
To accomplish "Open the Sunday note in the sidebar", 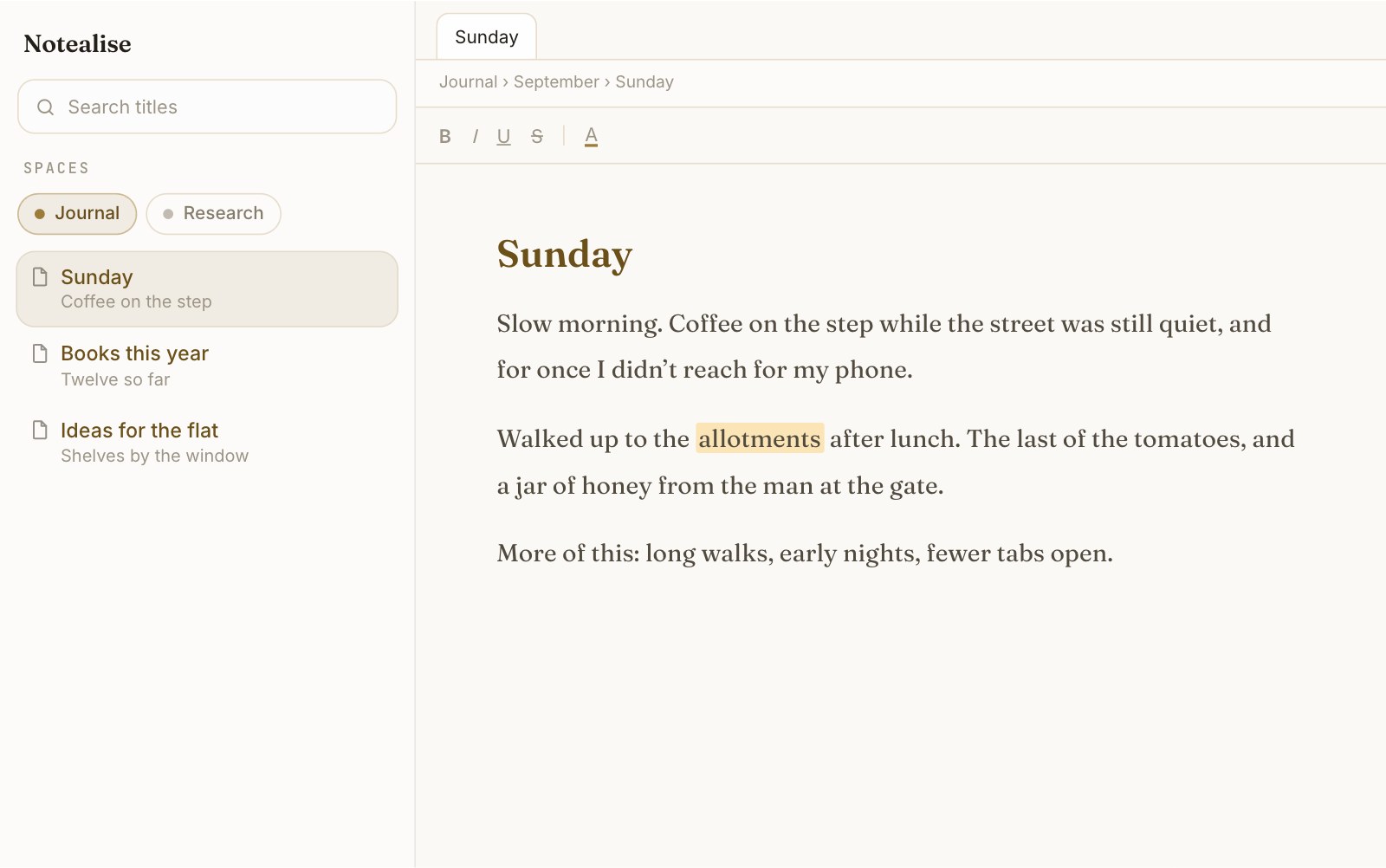I will click(x=207, y=289).
